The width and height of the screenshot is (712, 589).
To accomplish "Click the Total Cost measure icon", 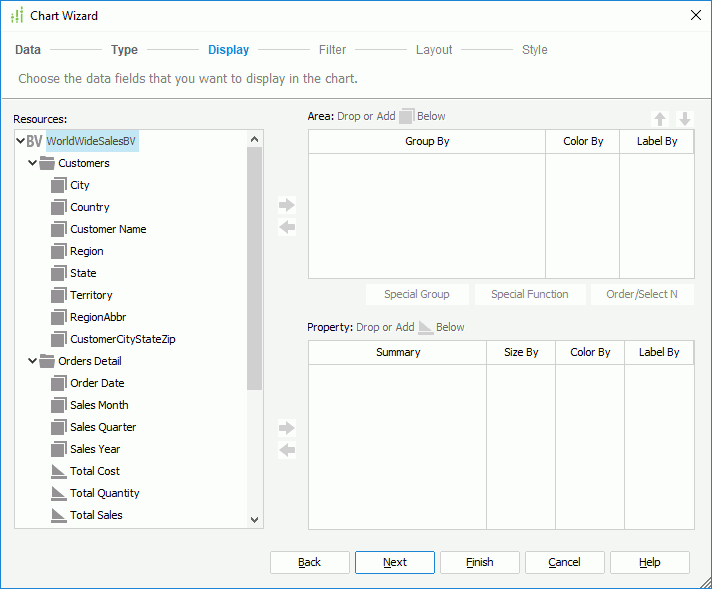I will (x=59, y=471).
